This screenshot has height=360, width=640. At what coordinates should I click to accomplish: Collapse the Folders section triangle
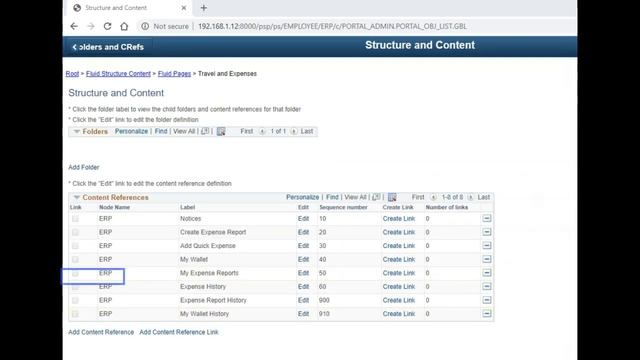(x=76, y=131)
